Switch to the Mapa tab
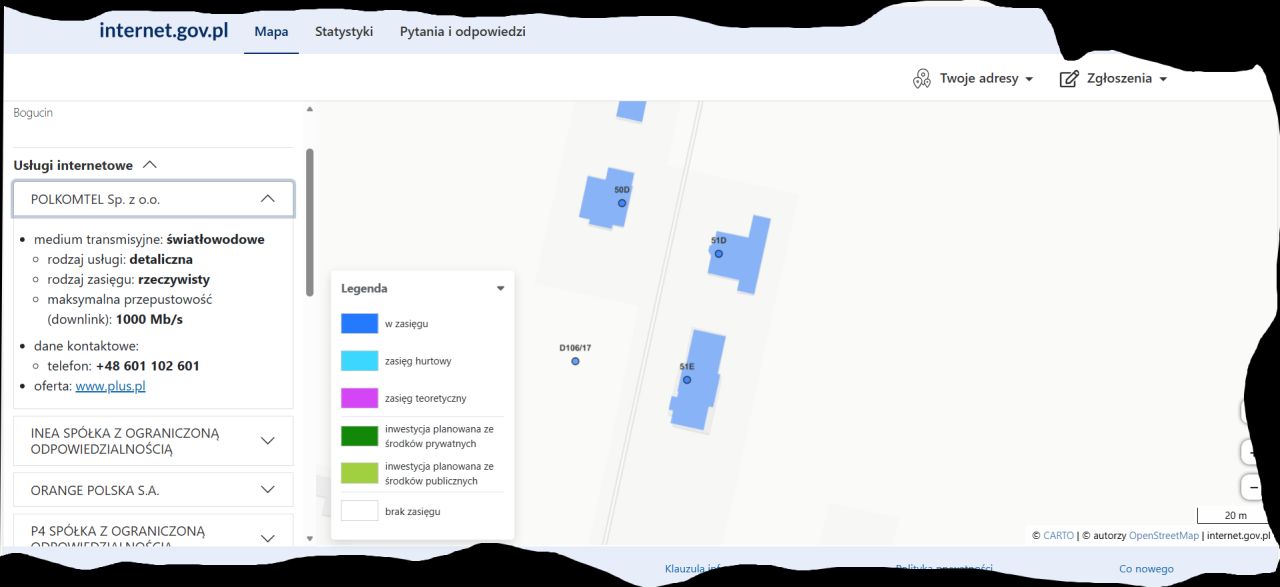Screen dimensions: 1280x587 271,31
